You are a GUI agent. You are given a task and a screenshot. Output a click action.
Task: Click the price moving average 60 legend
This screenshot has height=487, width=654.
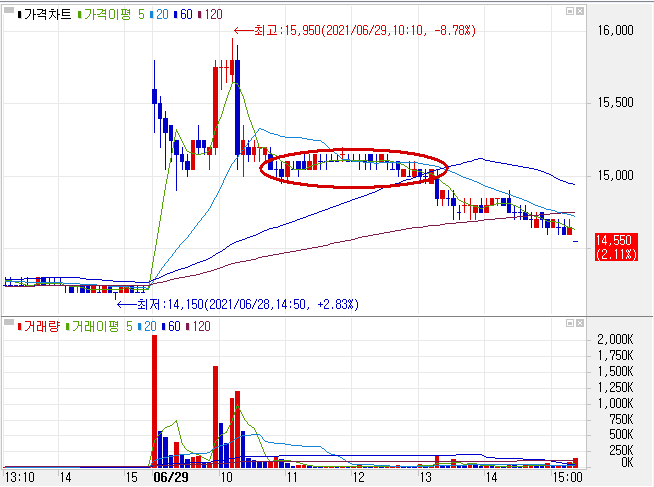(x=183, y=15)
